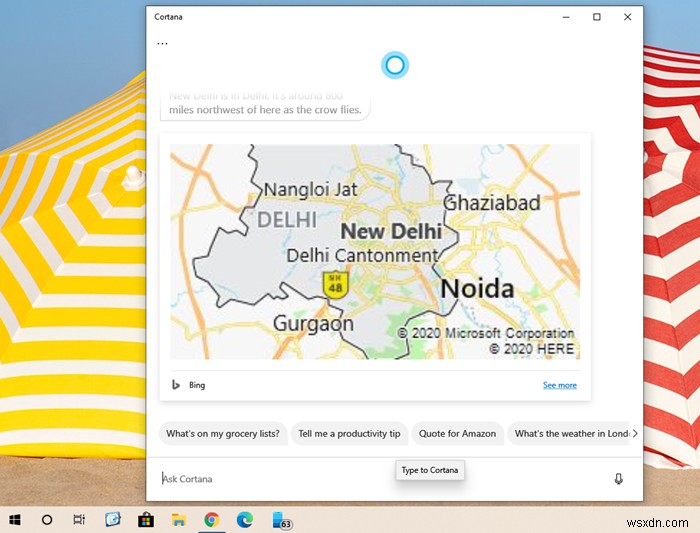700x533 pixels.
Task: Launch Microsoft Store from taskbar
Action: pos(146,520)
